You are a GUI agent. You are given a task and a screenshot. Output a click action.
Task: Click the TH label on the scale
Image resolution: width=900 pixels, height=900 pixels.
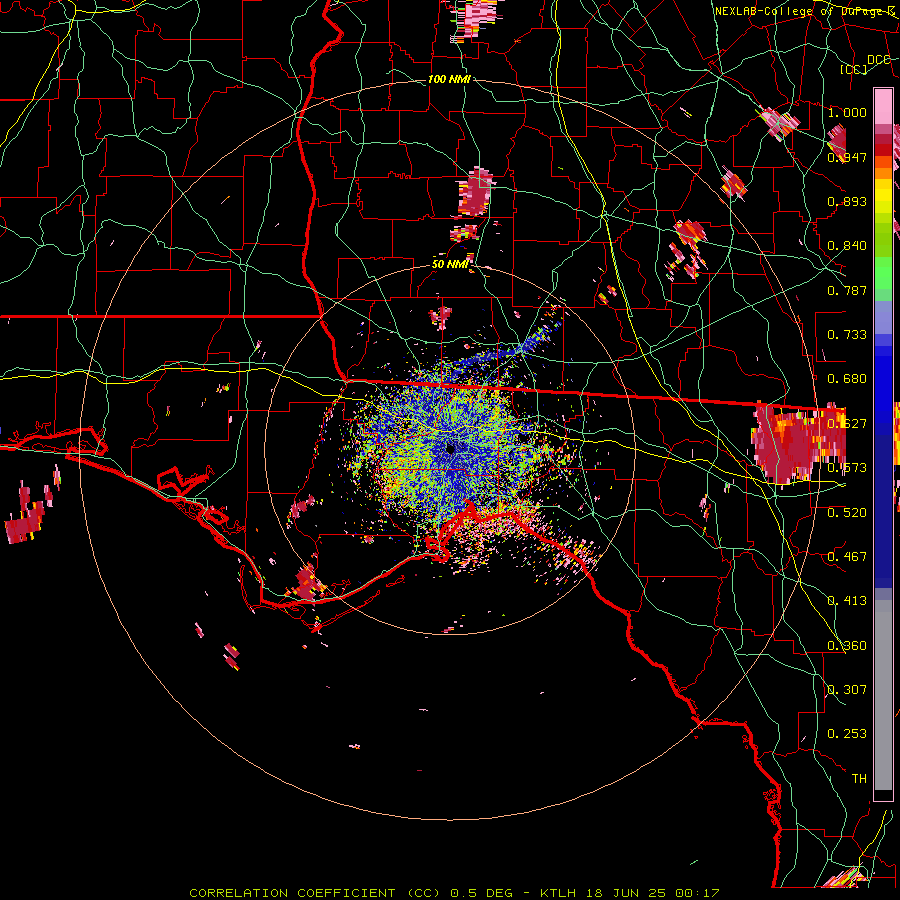(x=859, y=778)
